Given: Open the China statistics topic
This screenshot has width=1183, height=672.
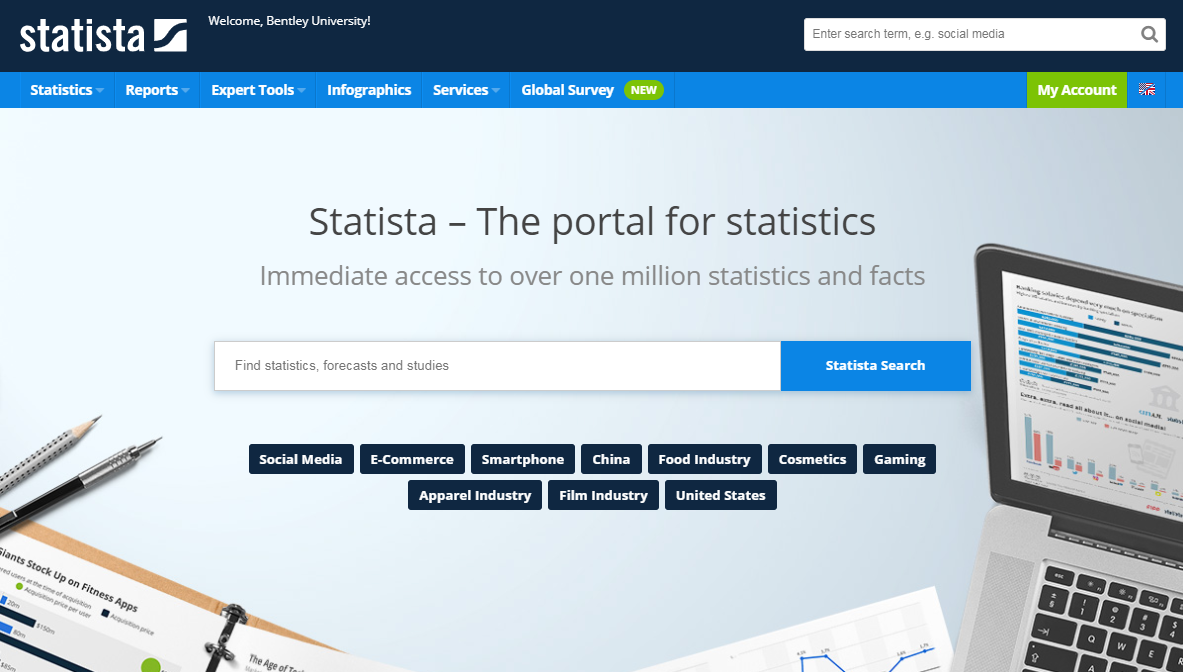Looking at the screenshot, I should coord(611,459).
